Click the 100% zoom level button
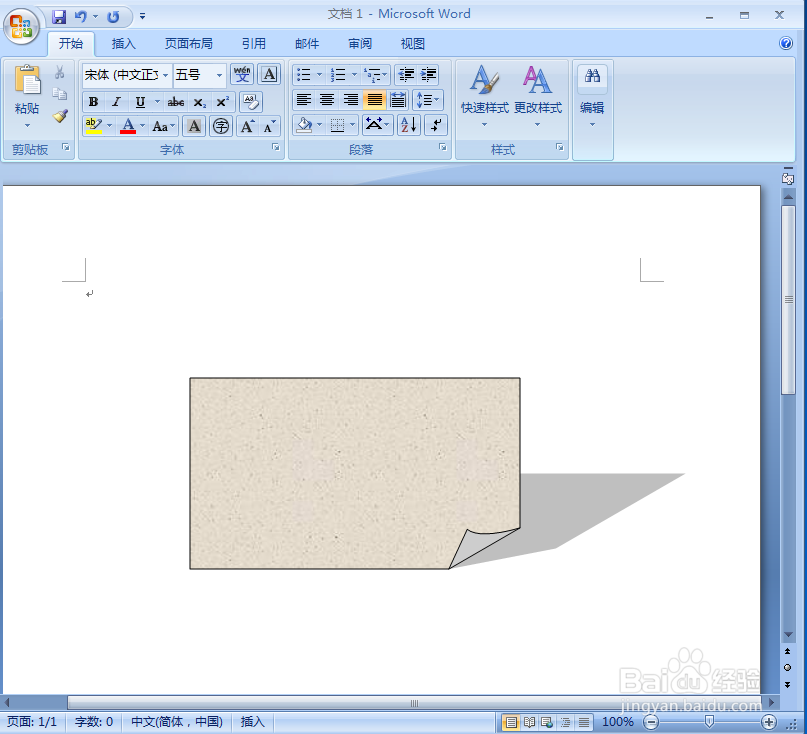The height and width of the screenshot is (734, 807). pos(618,722)
